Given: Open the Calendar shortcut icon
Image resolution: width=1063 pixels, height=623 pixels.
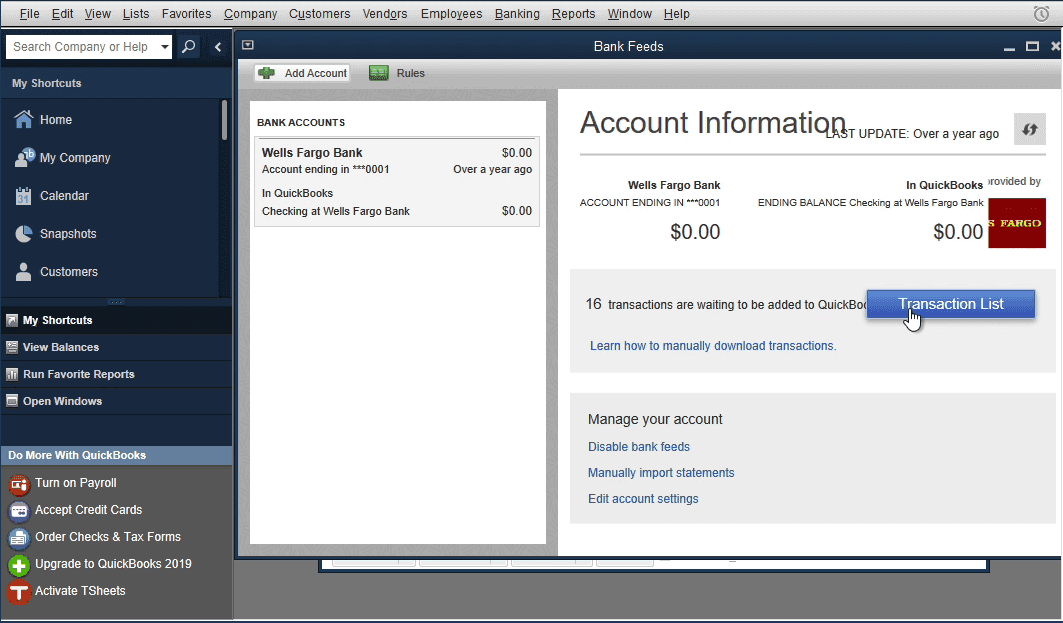Looking at the screenshot, I should point(23,196).
